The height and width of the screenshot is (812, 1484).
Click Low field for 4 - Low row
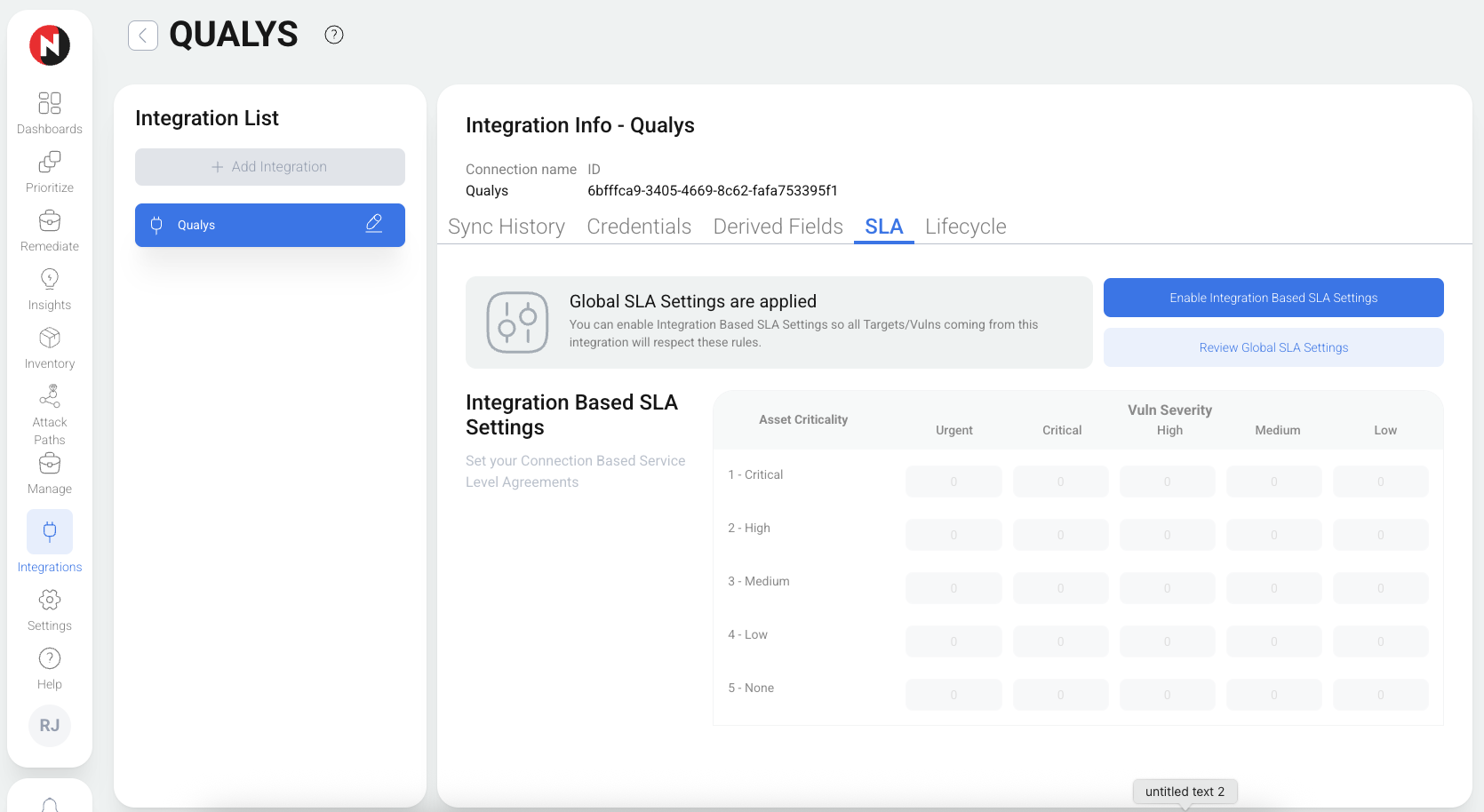point(1381,641)
